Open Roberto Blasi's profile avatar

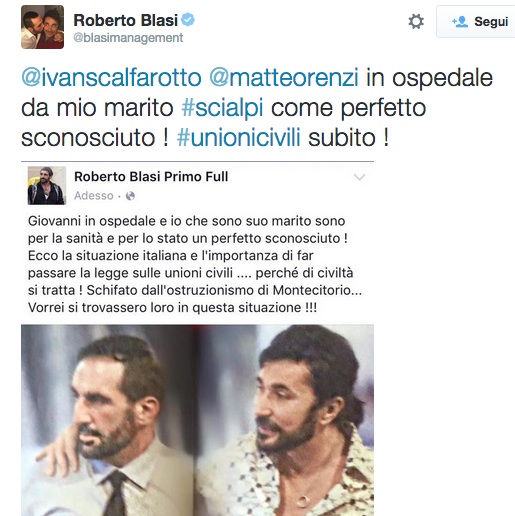[x=42, y=27]
